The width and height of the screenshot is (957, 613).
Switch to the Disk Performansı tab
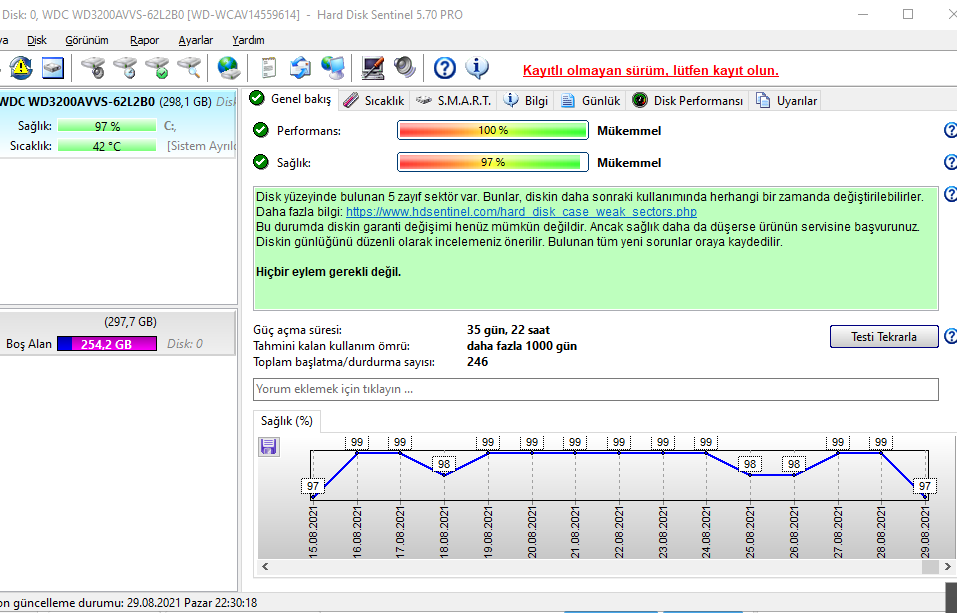[687, 101]
